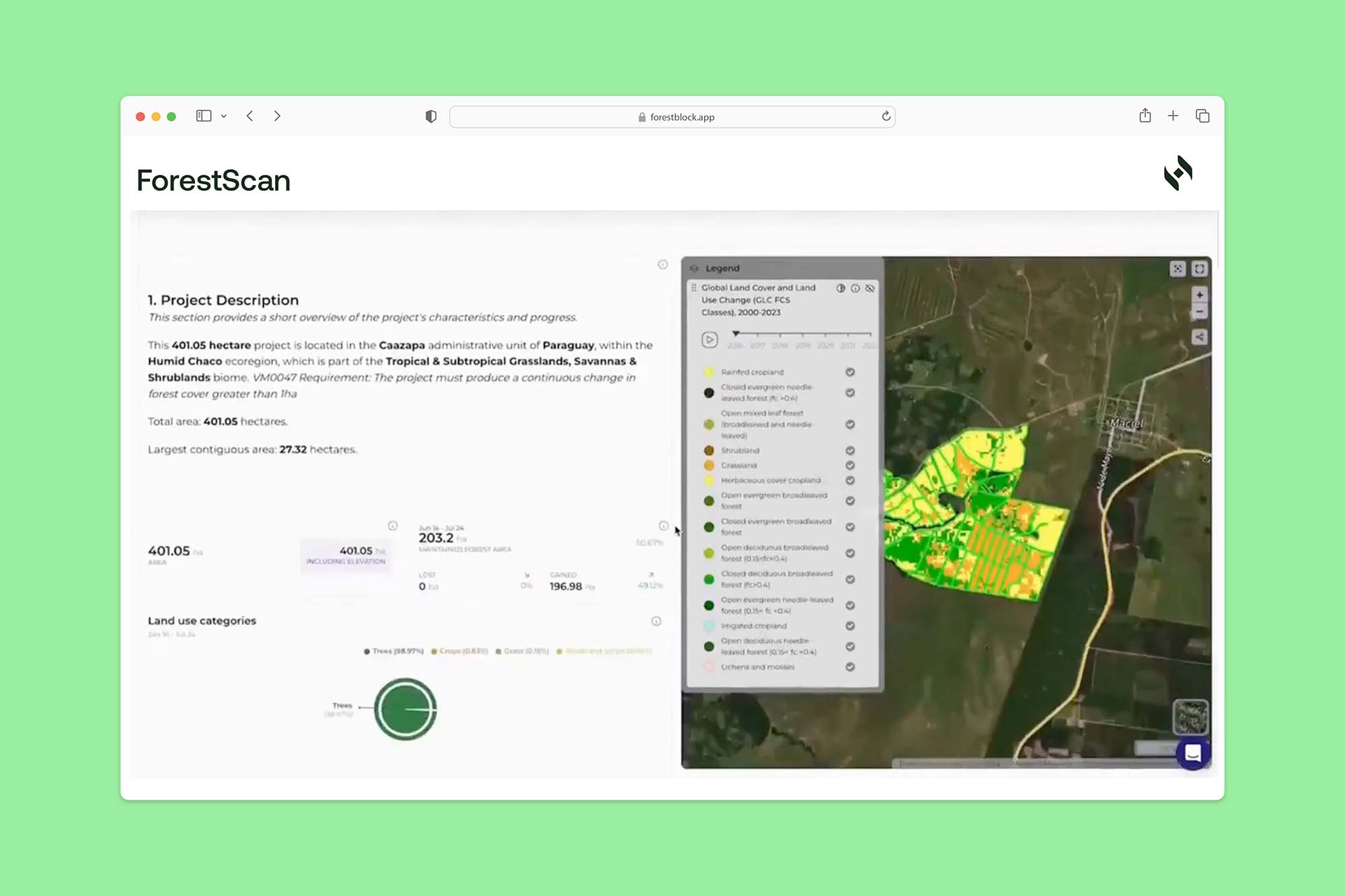Viewport: 1345px width, 896px height.
Task: Enter map fullscreen mode
Action: coord(1199,269)
